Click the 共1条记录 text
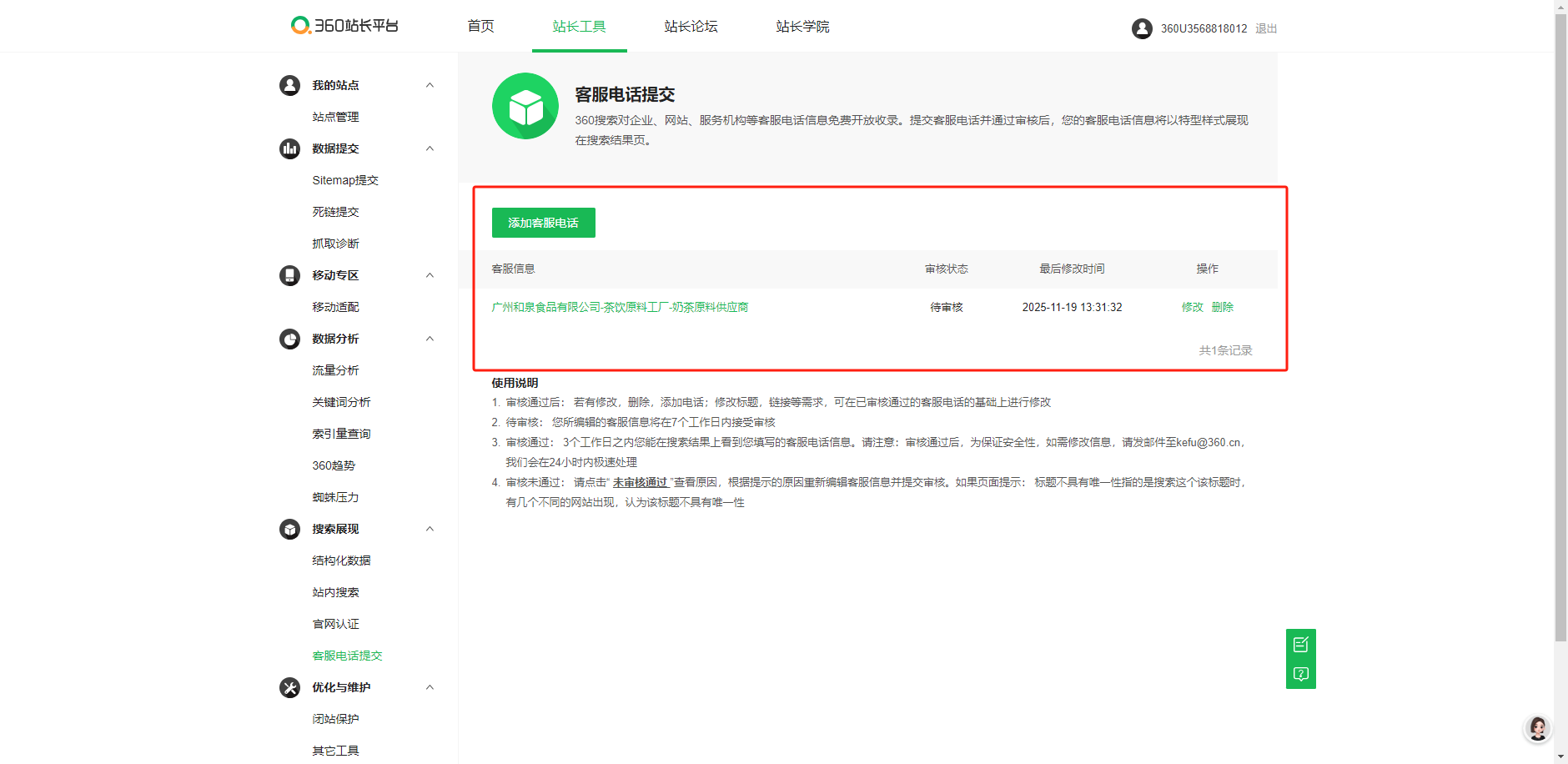Screen dimensions: 1568x764 (x=1225, y=350)
